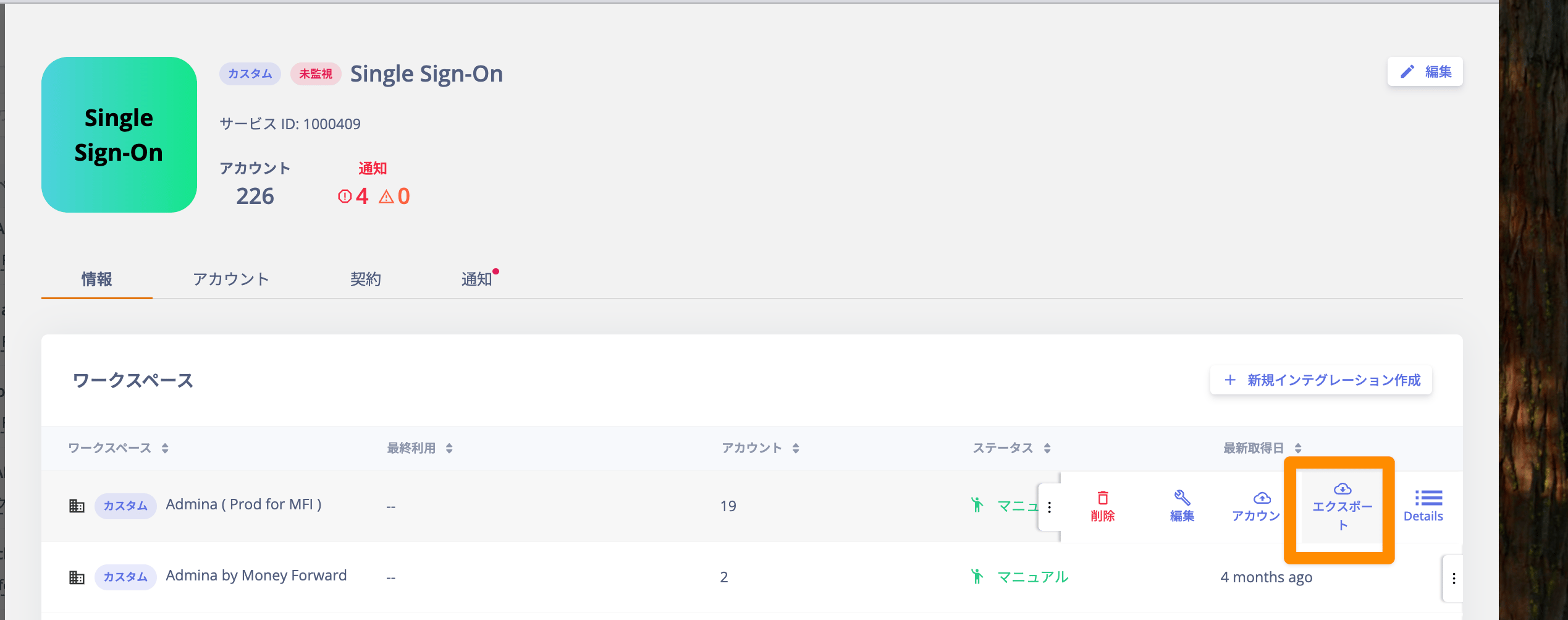1568x620 pixels.
Task: Open the Details list icon
Action: coord(1428,498)
